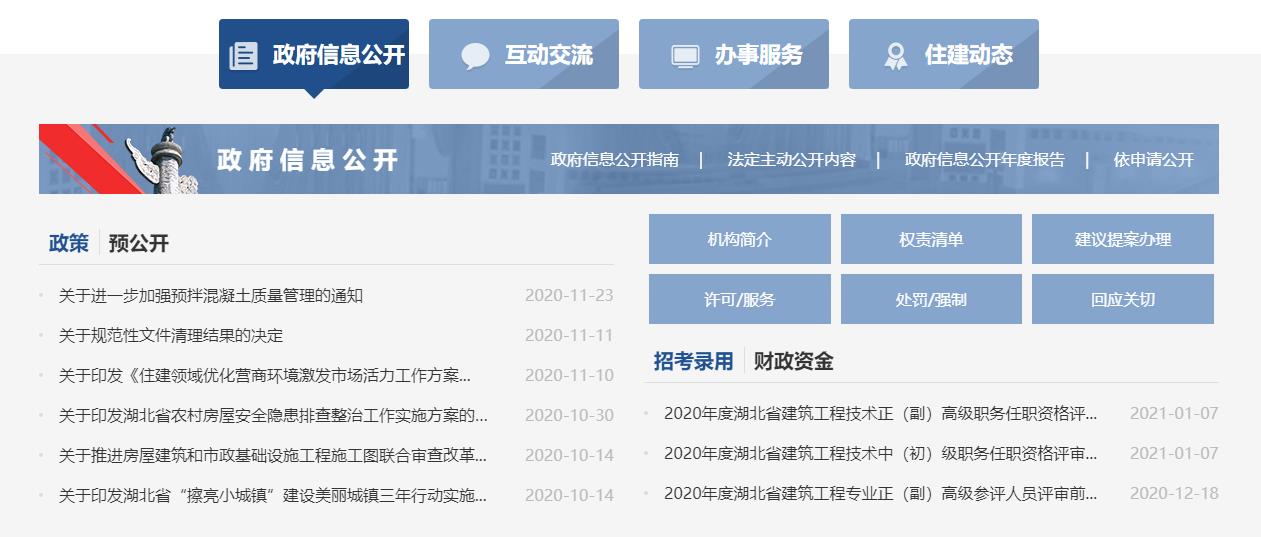Click the 许可/服务 button
This screenshot has height=537, width=1261.
739,299
